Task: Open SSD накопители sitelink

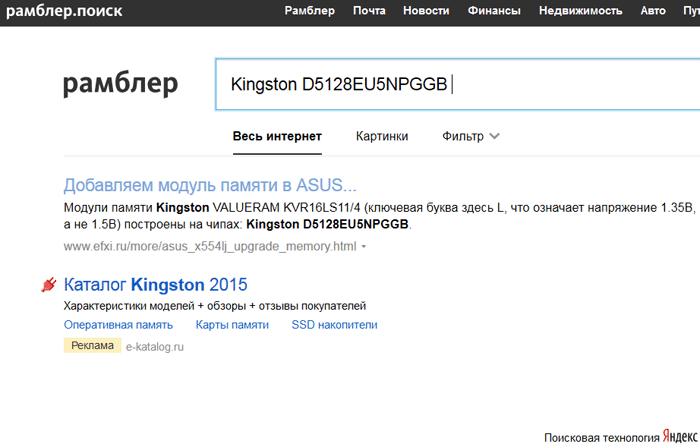Action: point(334,325)
